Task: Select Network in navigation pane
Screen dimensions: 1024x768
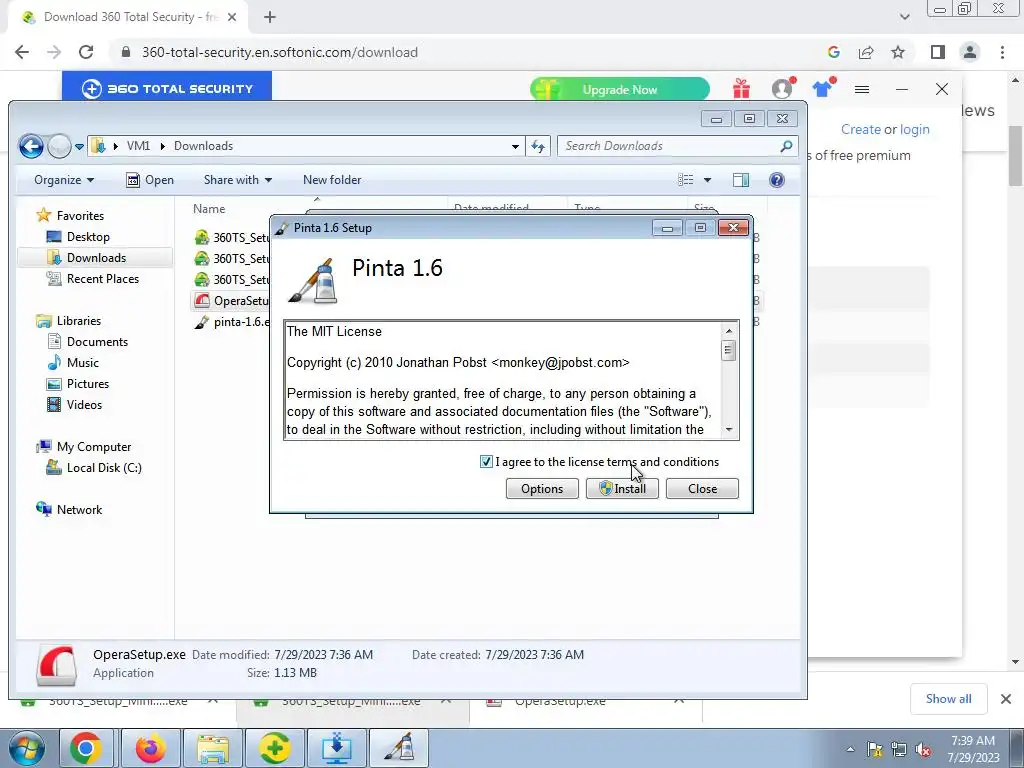Action: coord(79,509)
